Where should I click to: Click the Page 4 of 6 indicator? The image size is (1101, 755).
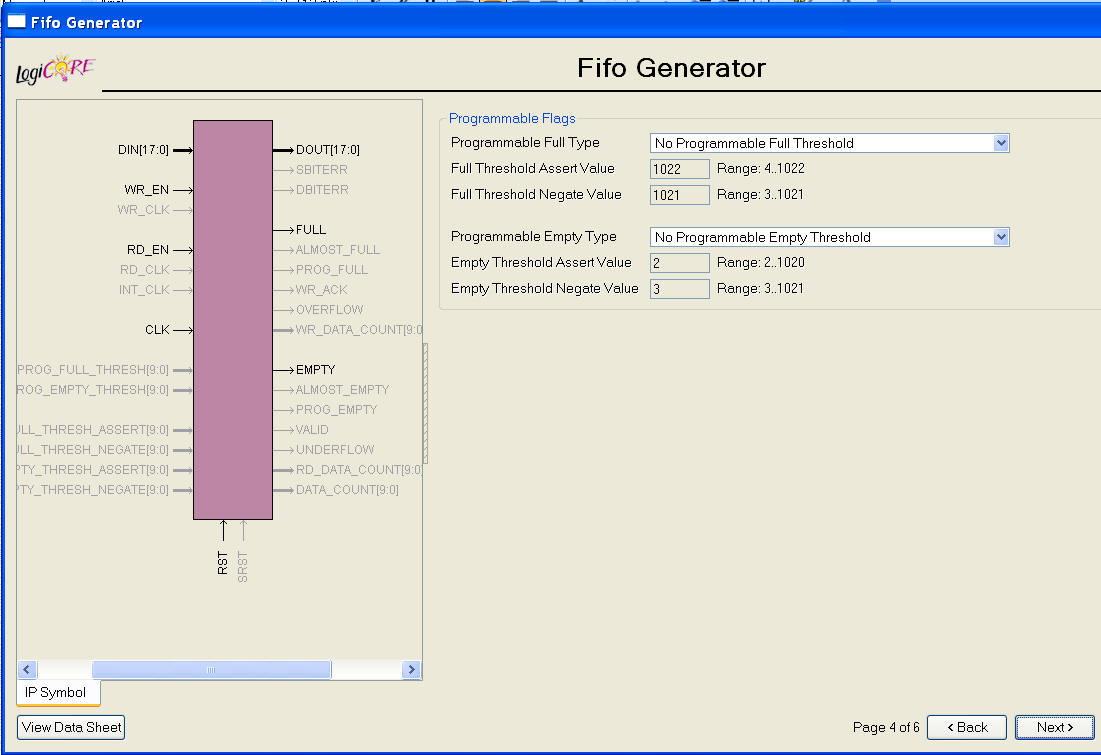click(885, 728)
